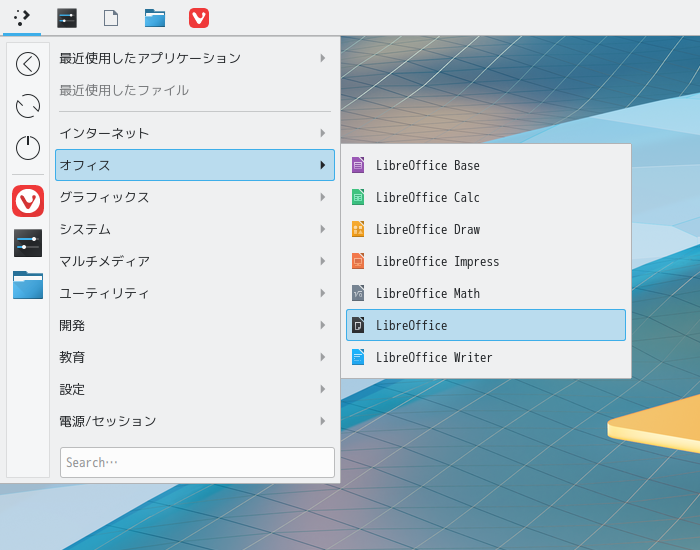Expand the オフィス submenu arrow

coord(323,165)
